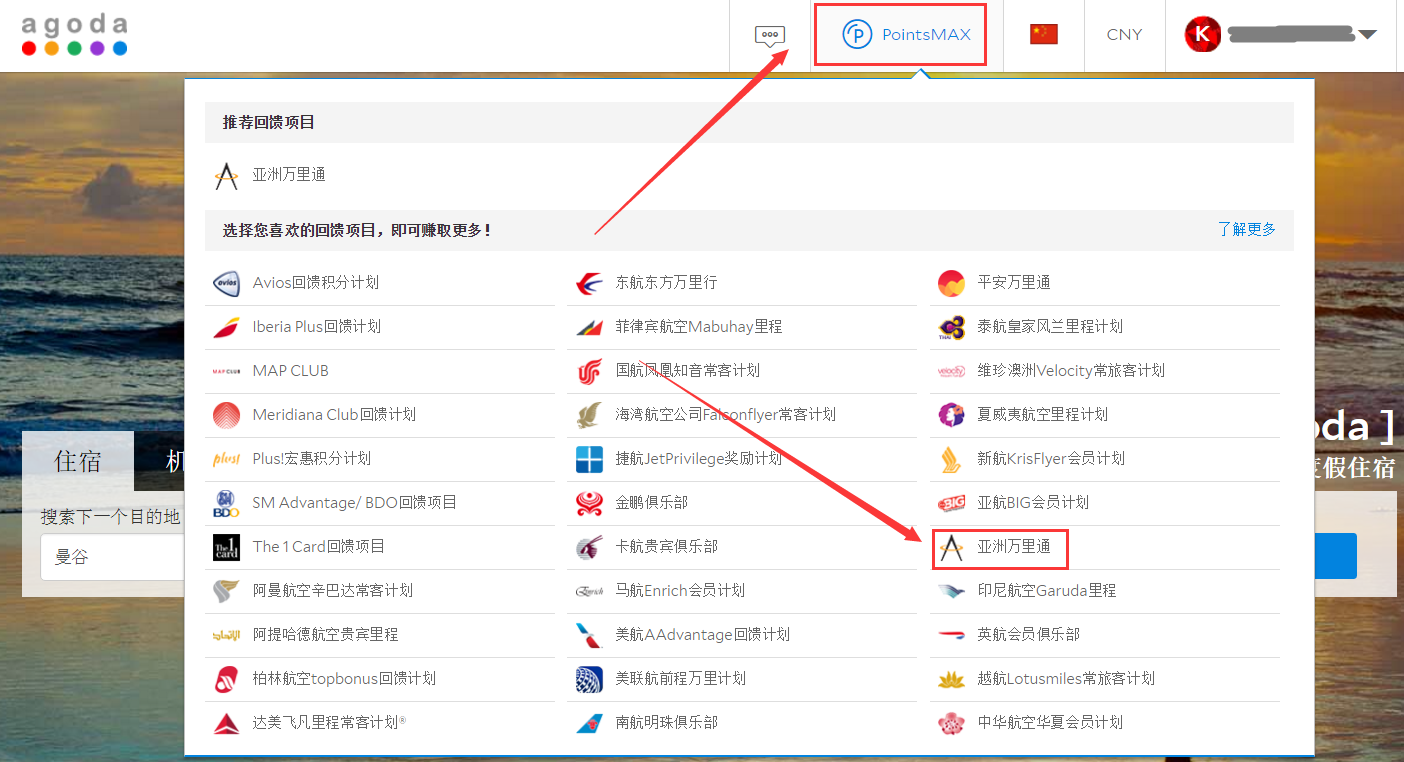Image resolution: width=1404 pixels, height=762 pixels.
Task: Click the Avios program logo
Action: (227, 283)
